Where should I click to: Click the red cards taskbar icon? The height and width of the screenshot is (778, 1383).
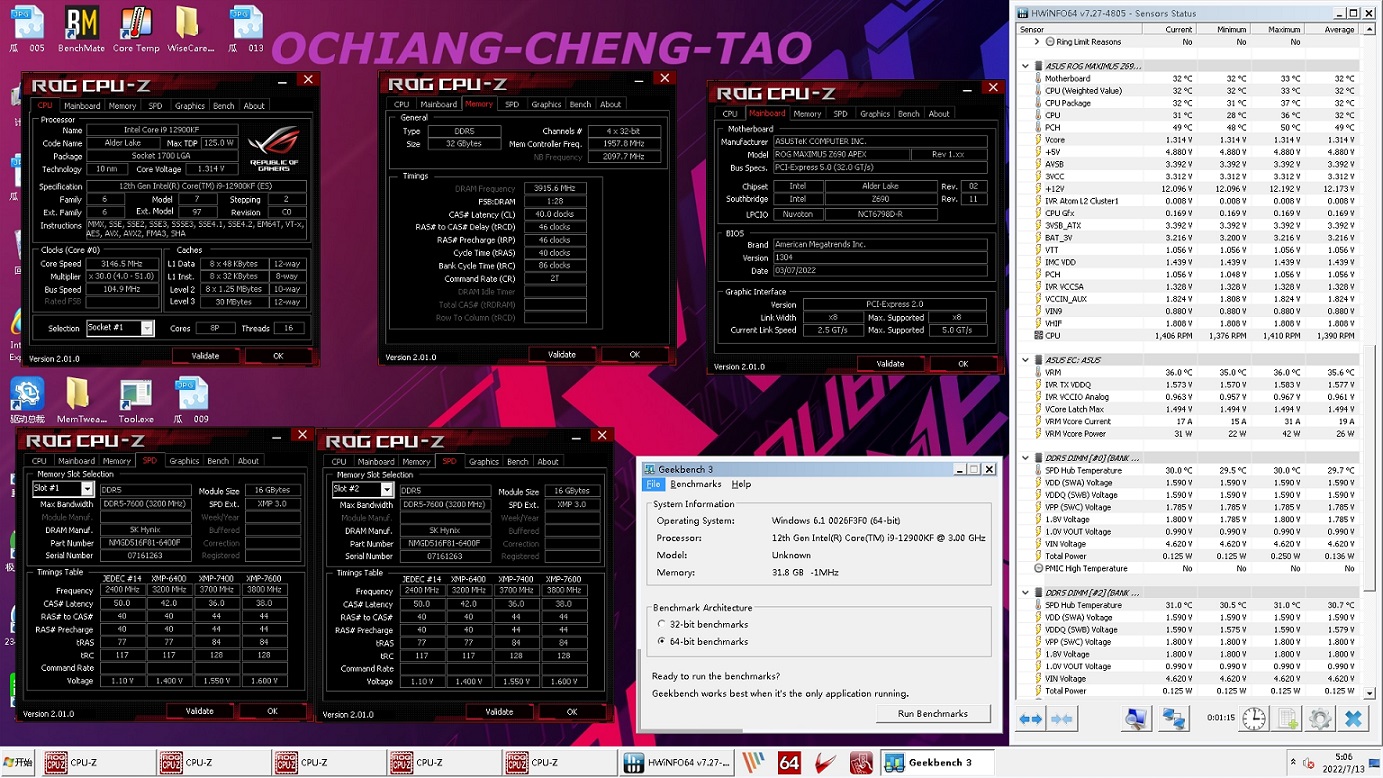[860, 763]
